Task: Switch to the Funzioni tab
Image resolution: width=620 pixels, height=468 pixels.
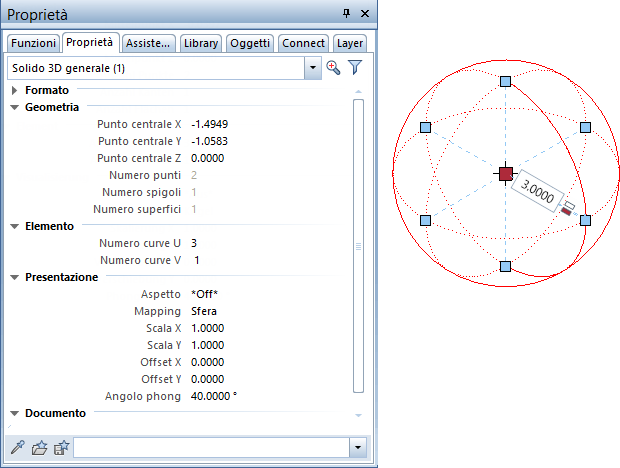Action: click(x=33, y=43)
